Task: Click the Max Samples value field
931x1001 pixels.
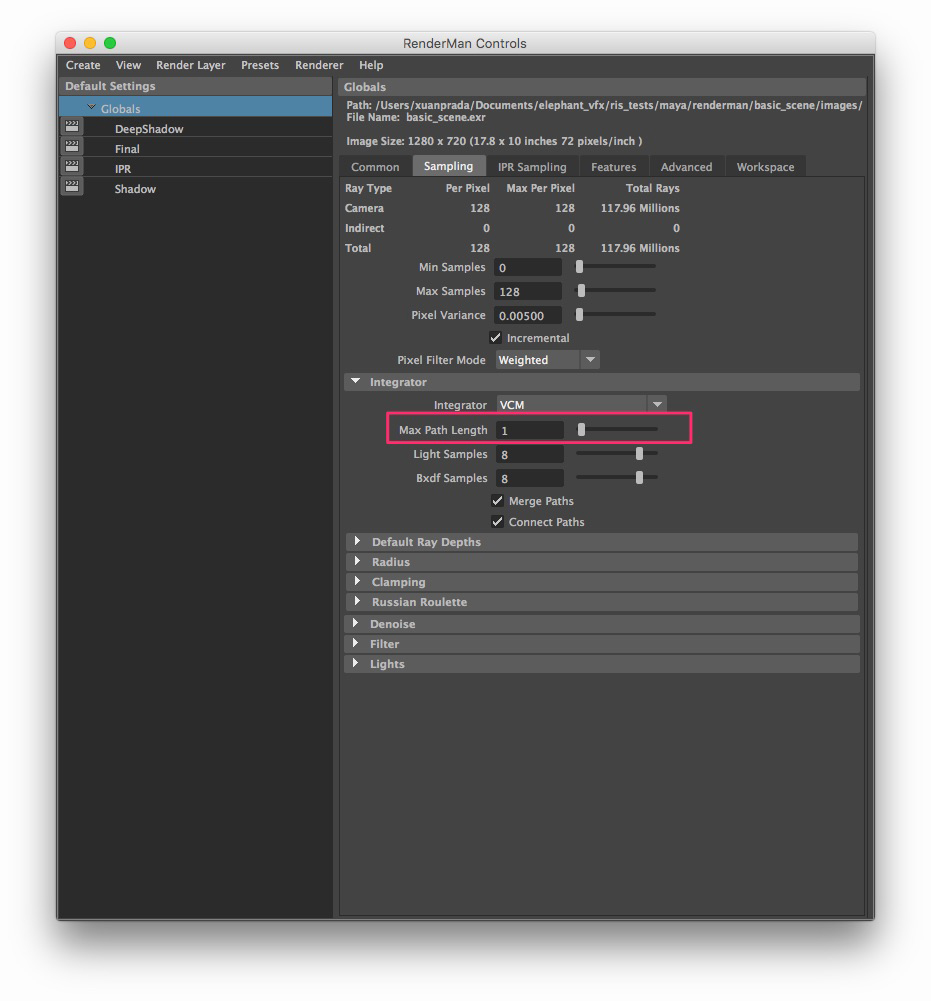Action: click(x=528, y=291)
